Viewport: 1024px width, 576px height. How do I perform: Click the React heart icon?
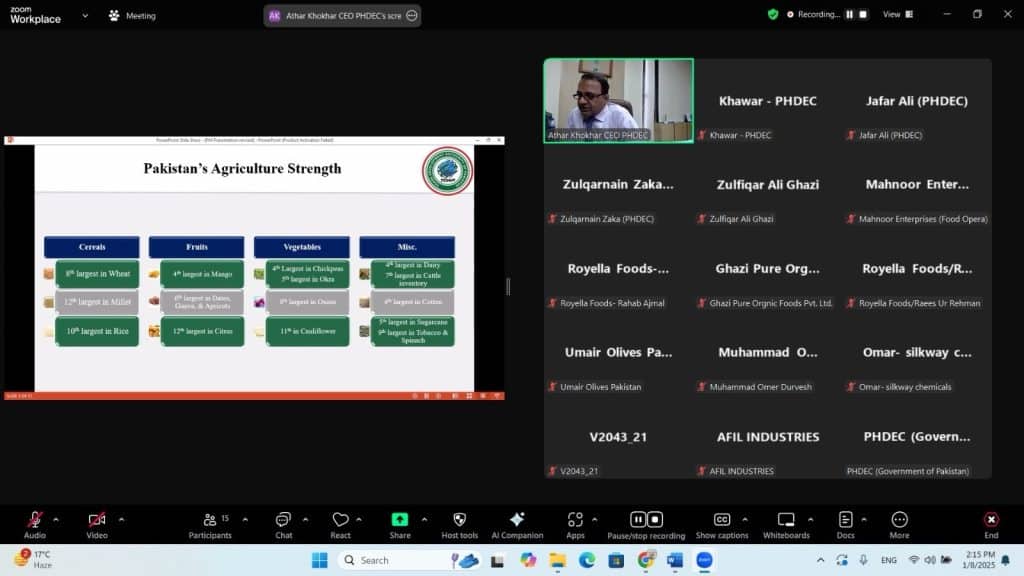[x=341, y=520]
